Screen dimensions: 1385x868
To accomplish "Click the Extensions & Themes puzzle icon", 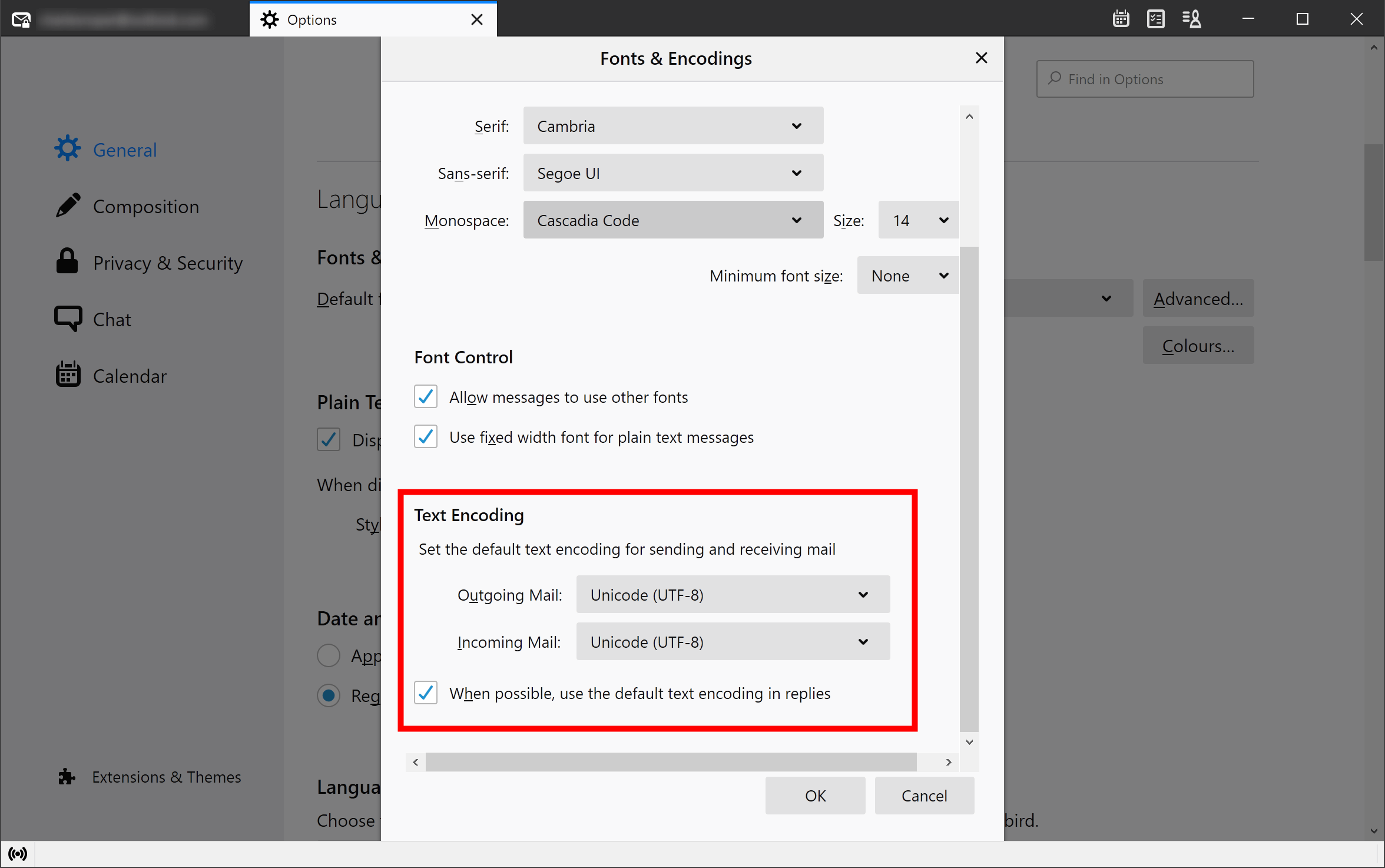I will [x=67, y=777].
